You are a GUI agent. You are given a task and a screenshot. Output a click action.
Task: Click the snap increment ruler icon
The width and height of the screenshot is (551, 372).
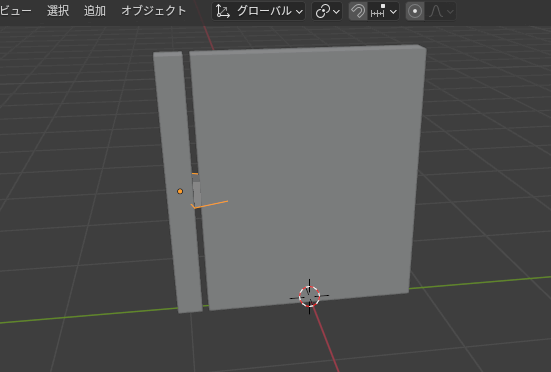click(x=378, y=11)
